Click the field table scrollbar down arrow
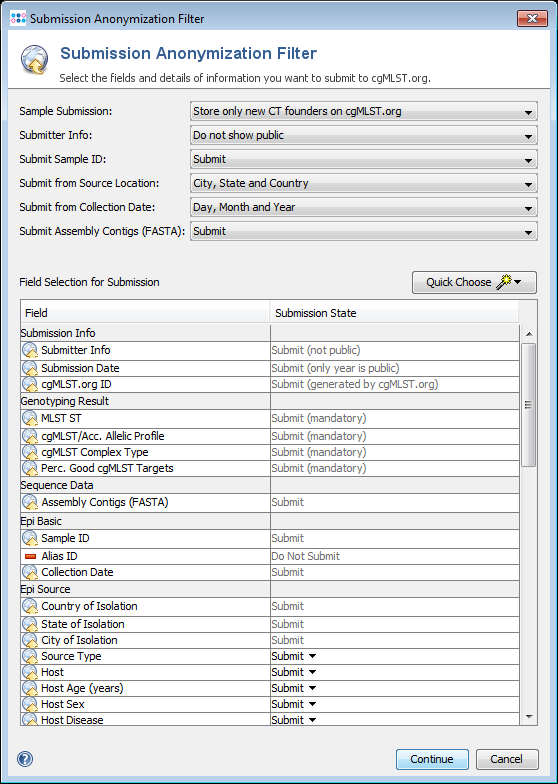Image resolution: width=558 pixels, height=784 pixels. (529, 718)
